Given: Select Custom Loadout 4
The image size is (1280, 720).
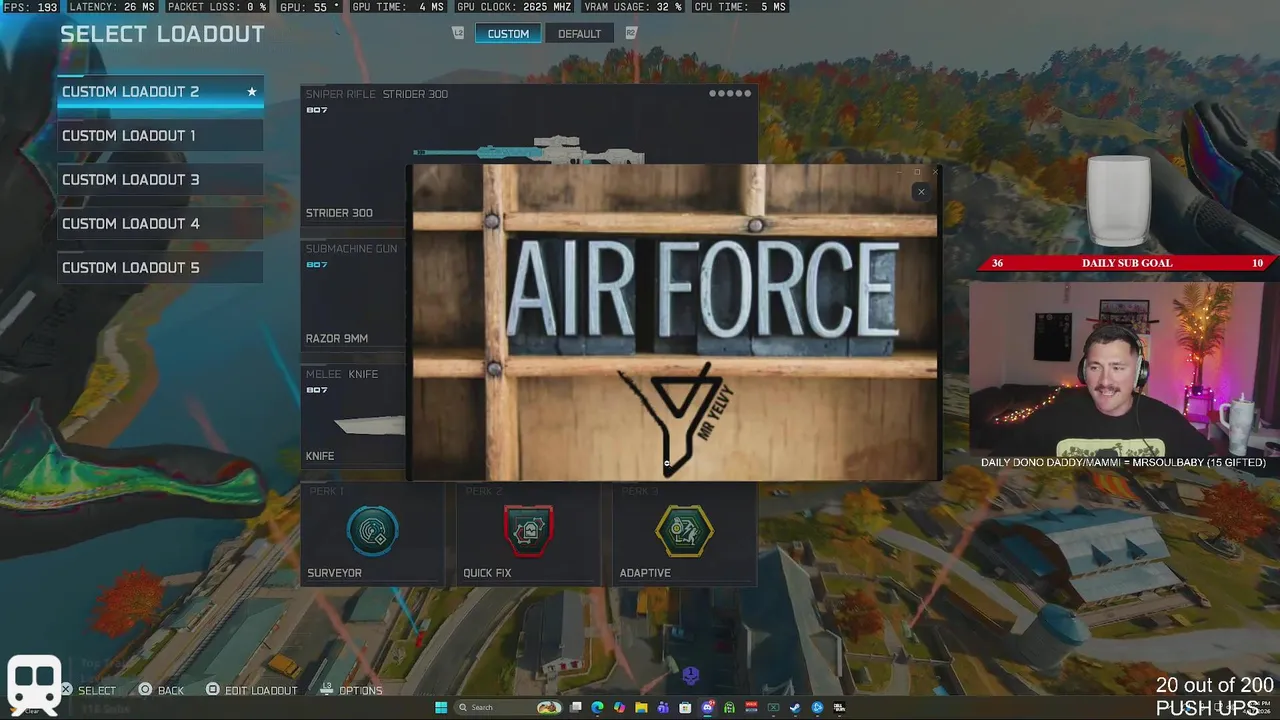Looking at the screenshot, I should coord(160,223).
